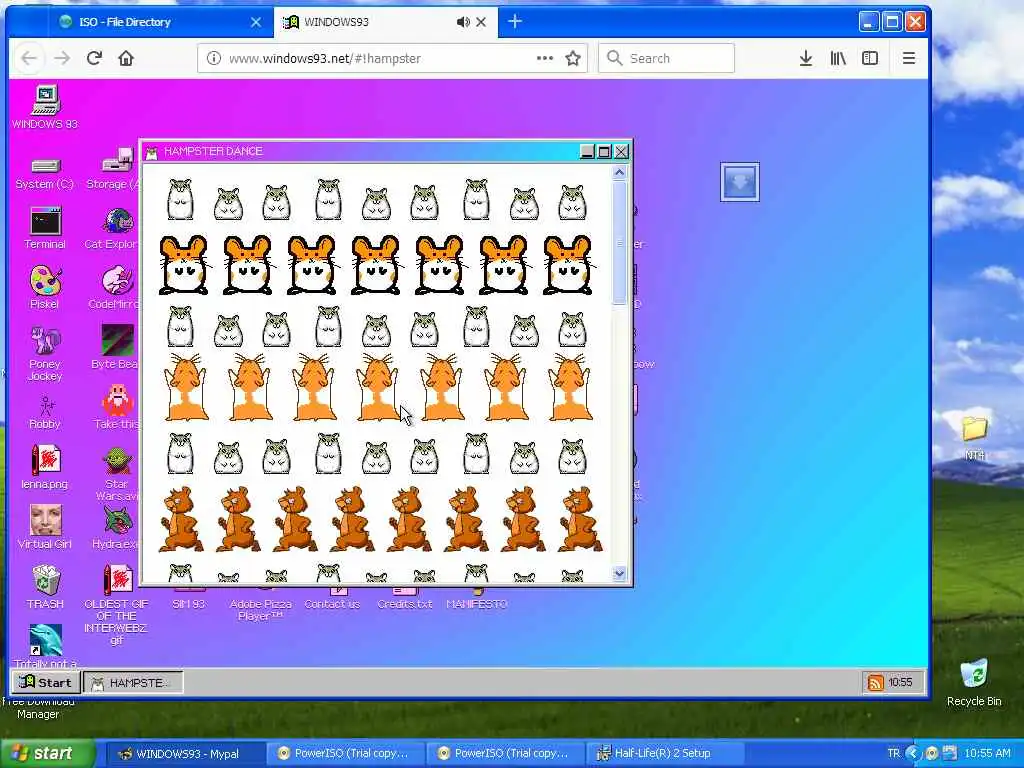Mute the WINDOWS93 tab audio
The height and width of the screenshot is (768, 1024).
pos(462,22)
